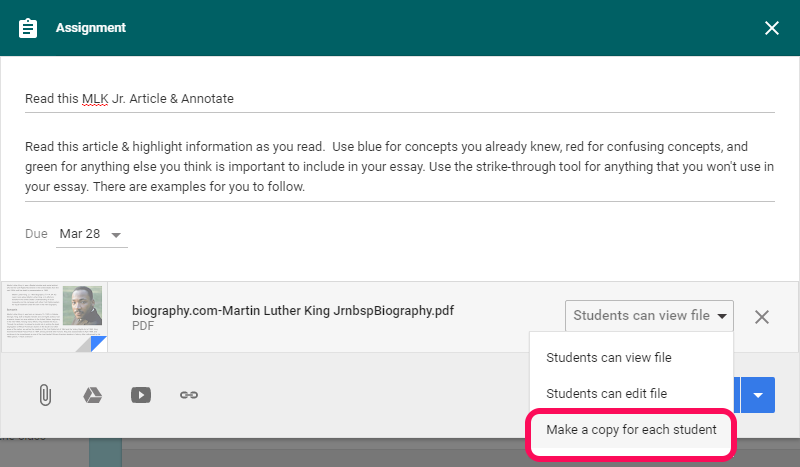Remove the attached PDF with its X icon
Image resolution: width=800 pixels, height=467 pixels.
point(762,317)
